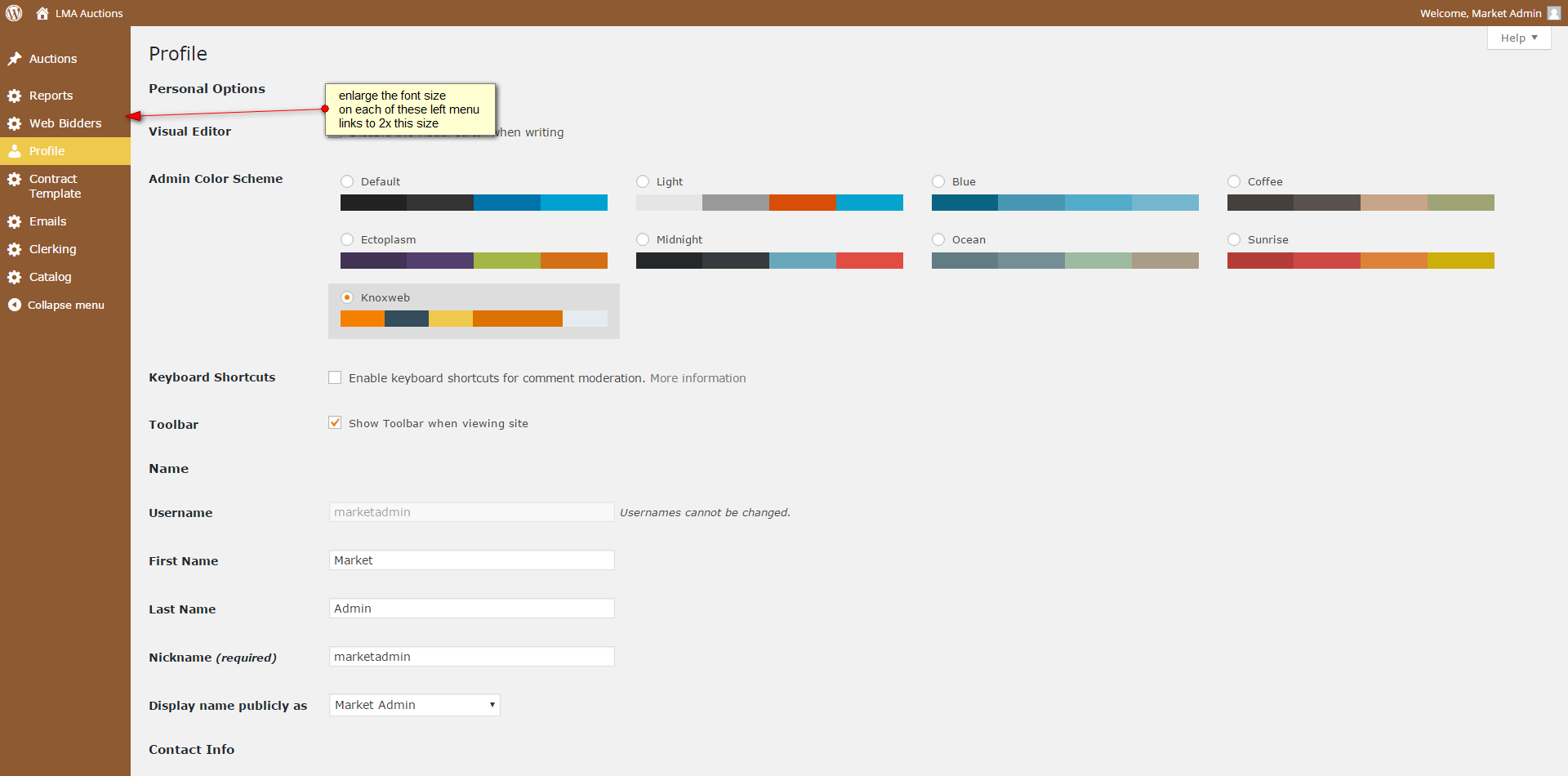Screen dimensions: 1568x776
Task: Select the Blue color scheme radio button
Action: coord(938,181)
